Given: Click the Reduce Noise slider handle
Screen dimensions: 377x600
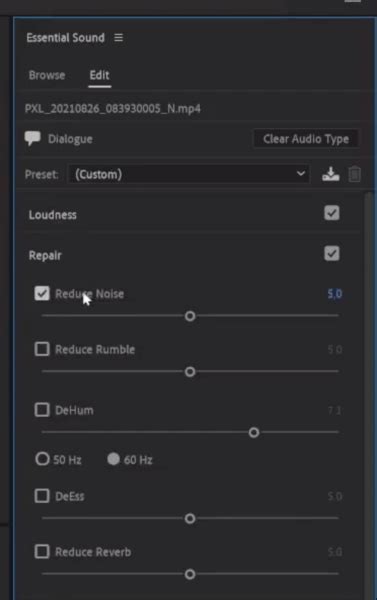Looking at the screenshot, I should (190, 316).
